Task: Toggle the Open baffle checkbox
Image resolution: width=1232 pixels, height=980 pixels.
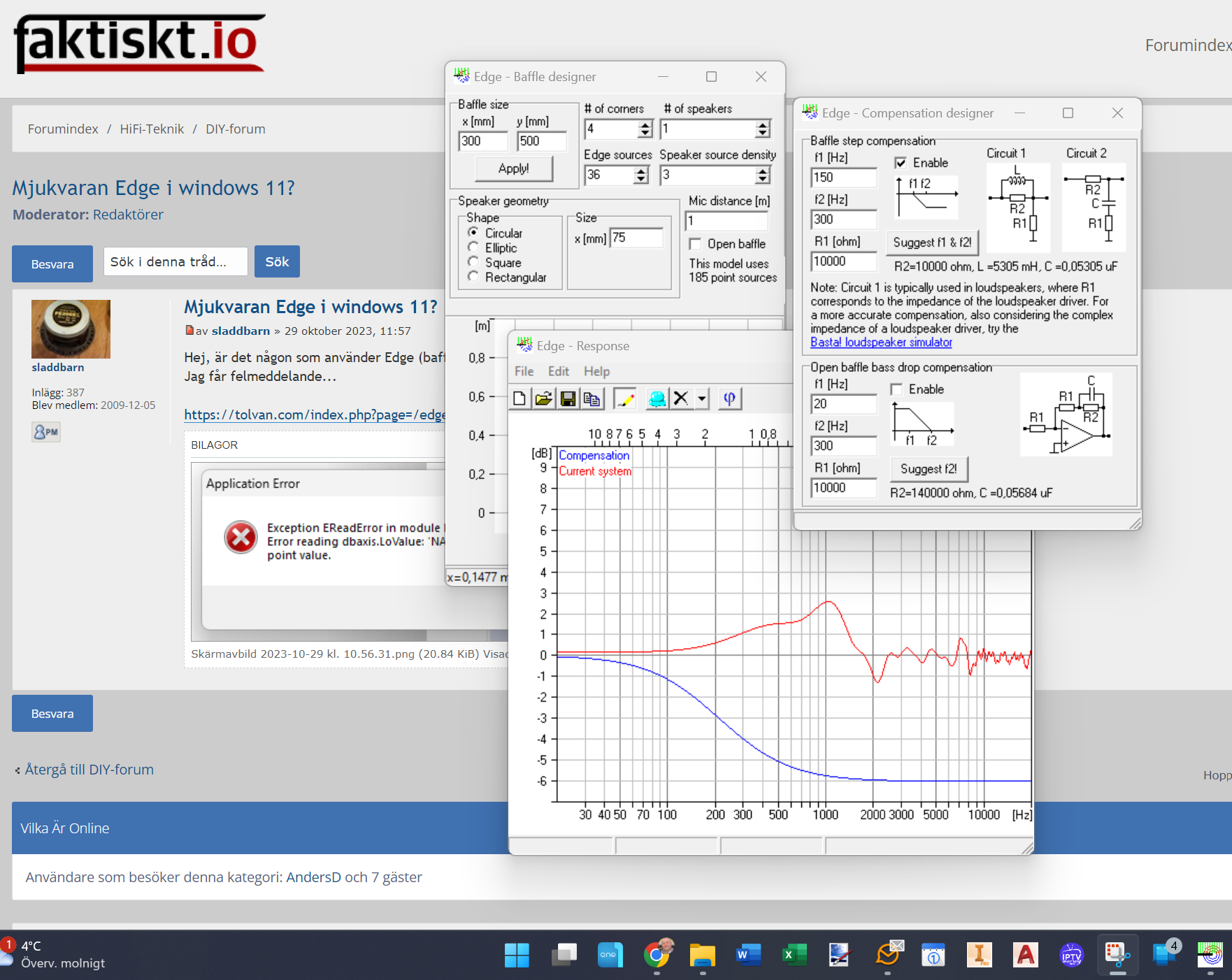Action: pos(695,244)
